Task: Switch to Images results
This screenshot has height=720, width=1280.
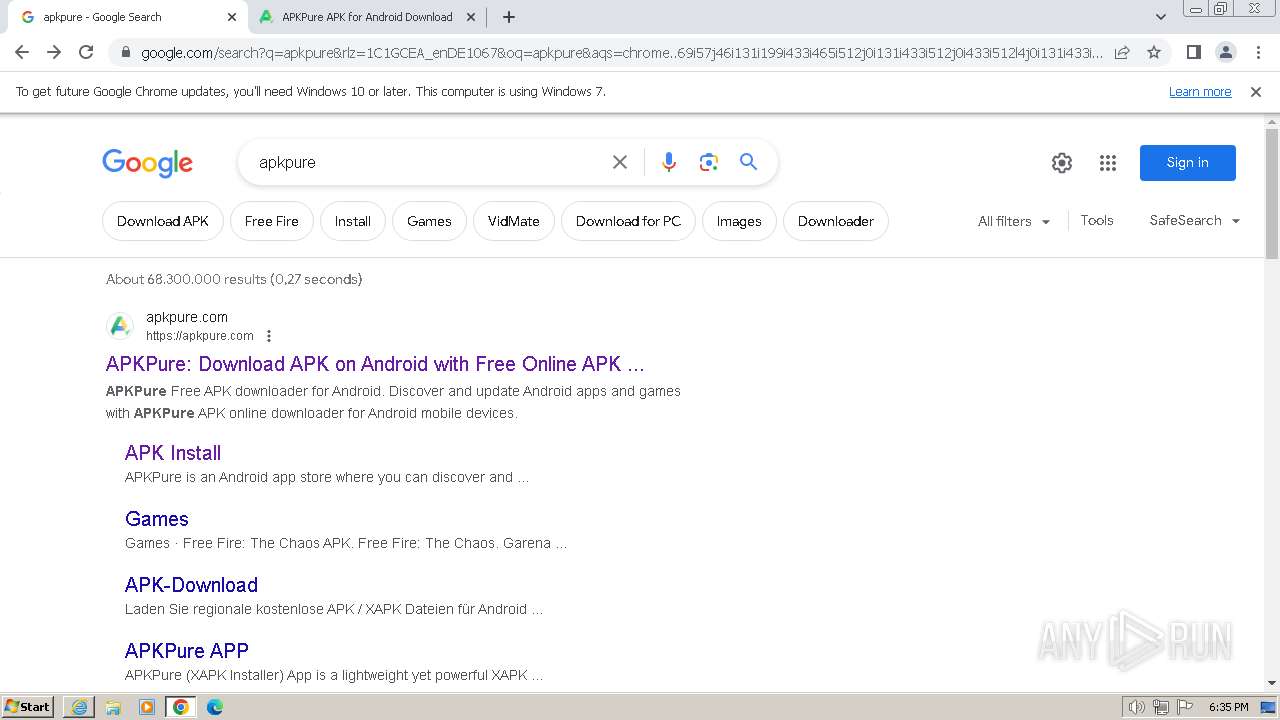Action: [739, 221]
